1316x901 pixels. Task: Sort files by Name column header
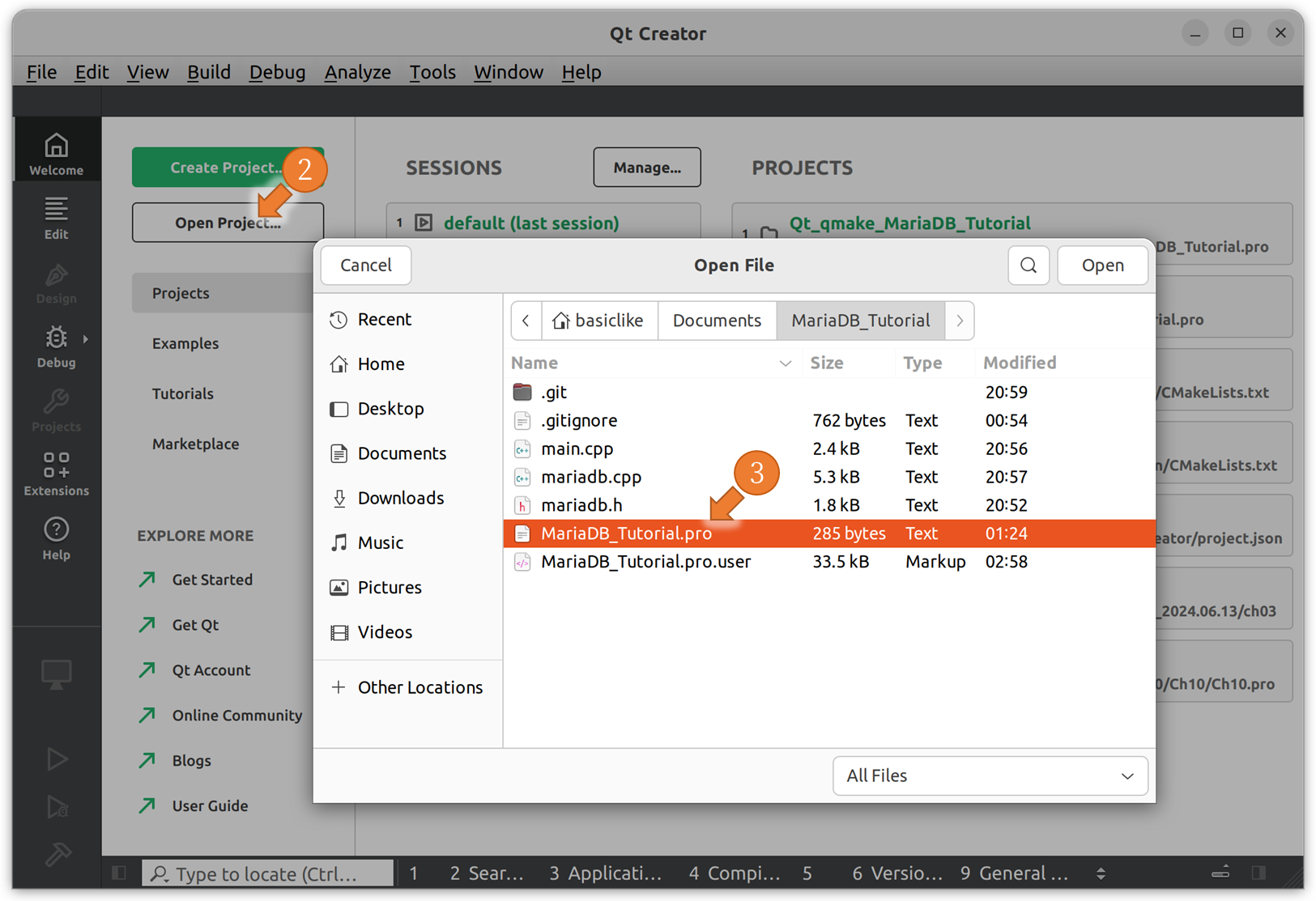(652, 363)
